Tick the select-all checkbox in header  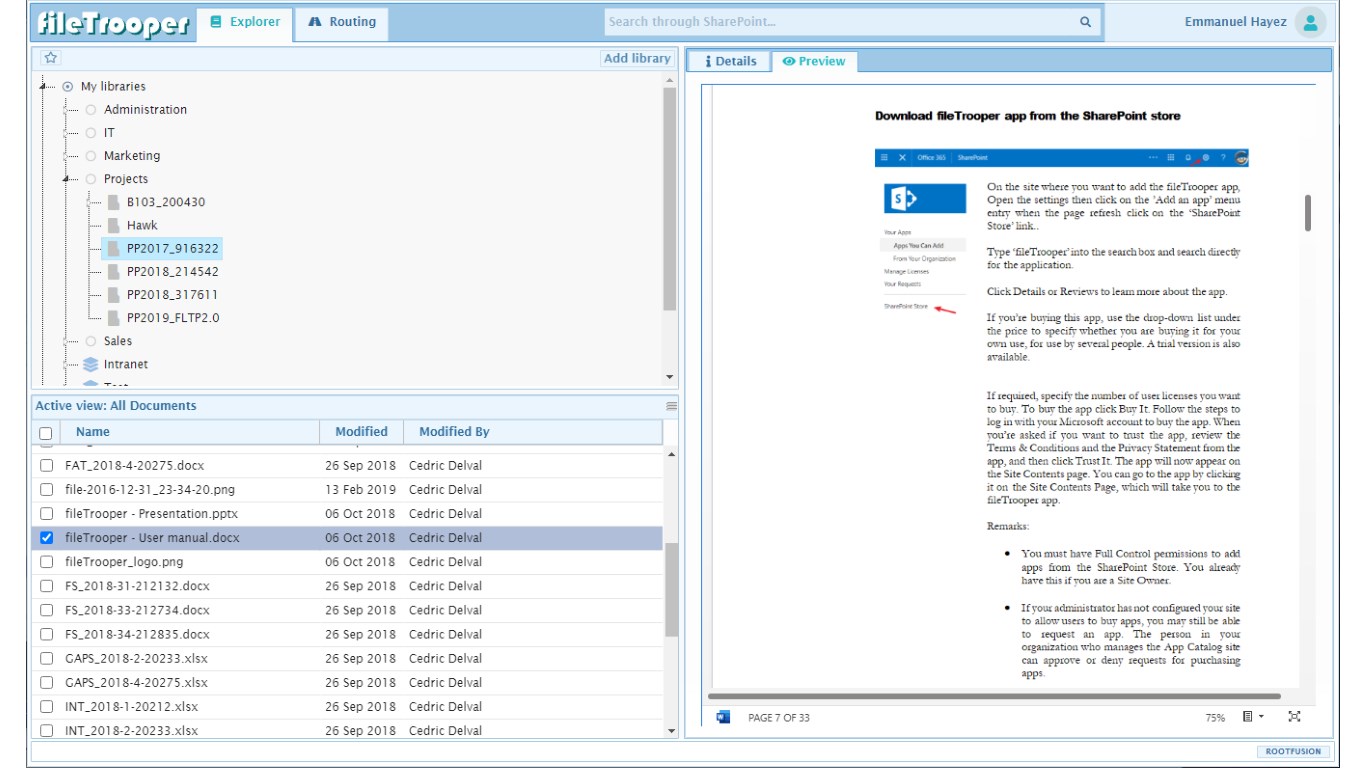click(45, 433)
